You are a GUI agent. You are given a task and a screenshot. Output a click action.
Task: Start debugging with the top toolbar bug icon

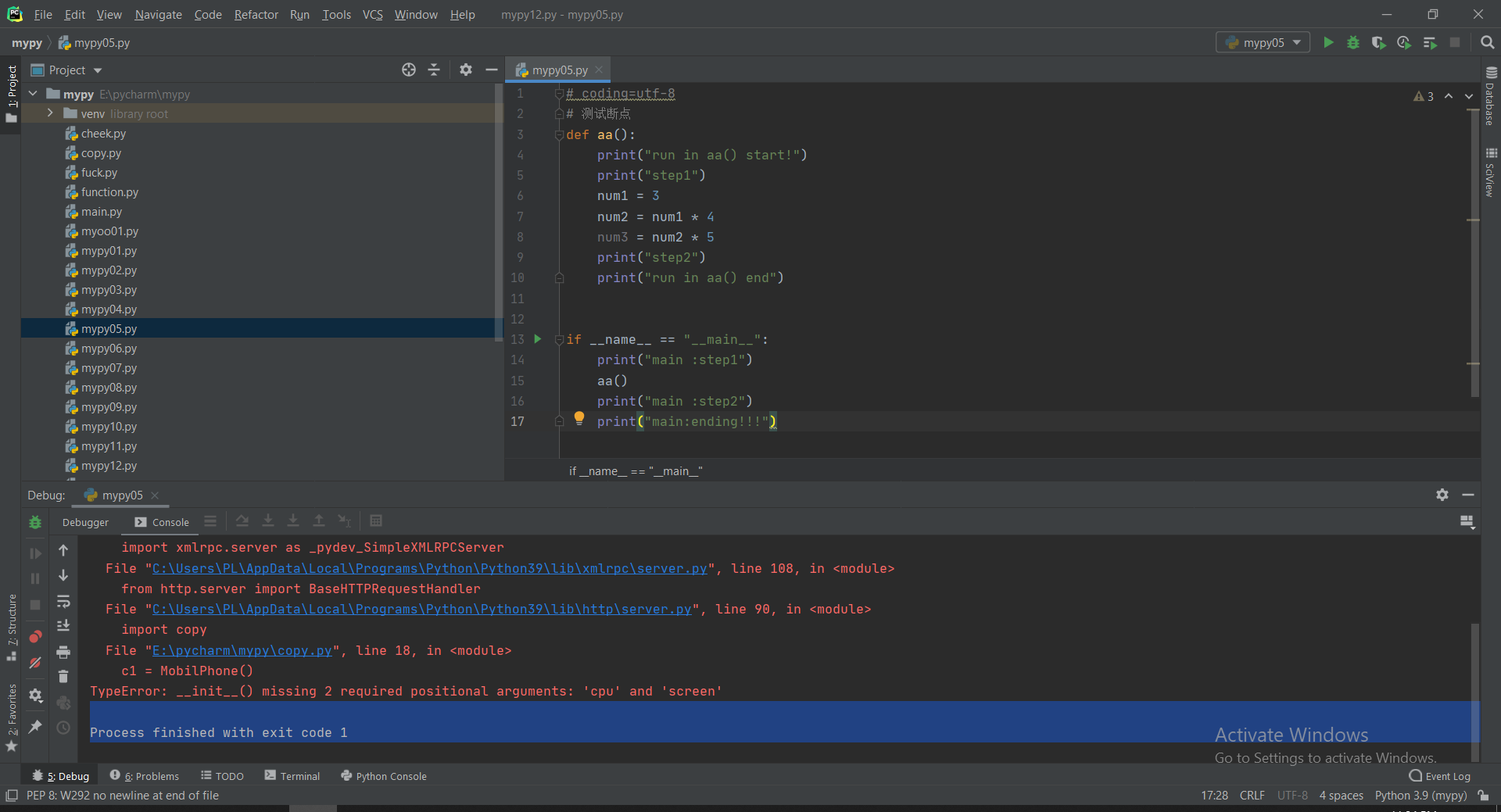(1353, 42)
